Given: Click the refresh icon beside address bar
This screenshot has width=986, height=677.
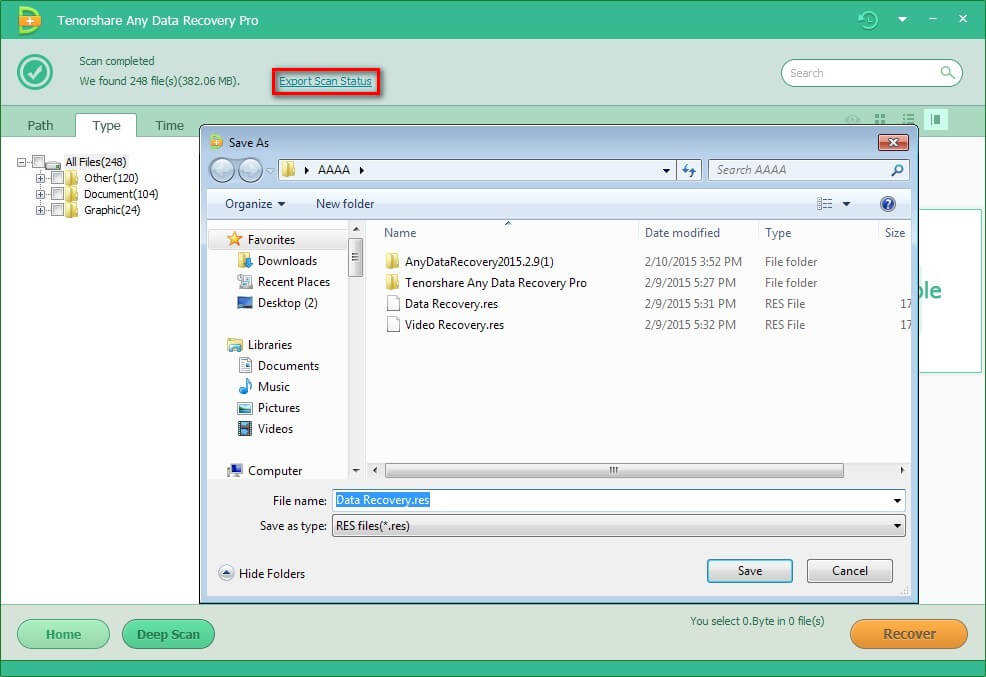Looking at the screenshot, I should coord(689,170).
